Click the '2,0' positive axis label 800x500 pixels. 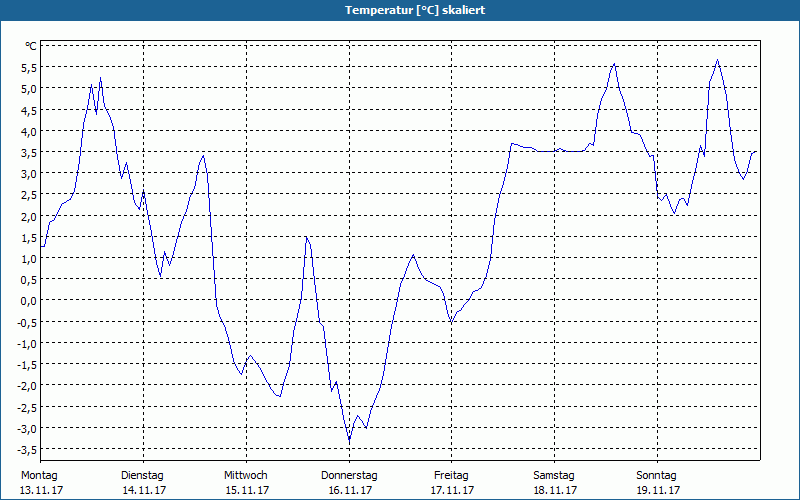pos(29,216)
